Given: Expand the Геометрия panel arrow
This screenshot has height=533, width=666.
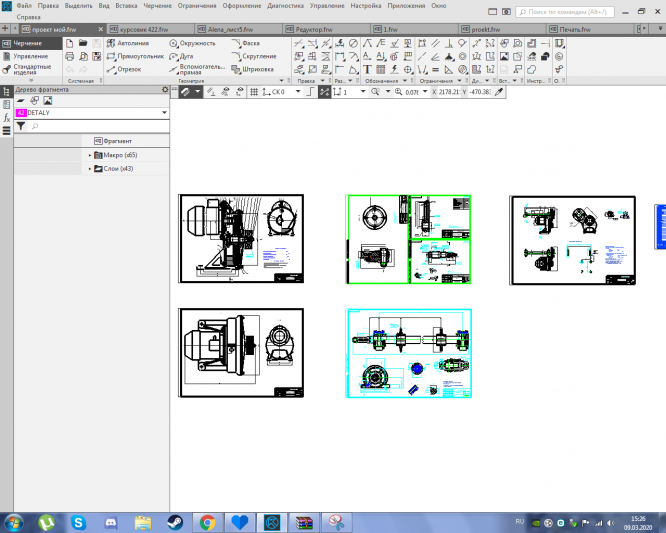Looking at the screenshot, I should [x=281, y=81].
